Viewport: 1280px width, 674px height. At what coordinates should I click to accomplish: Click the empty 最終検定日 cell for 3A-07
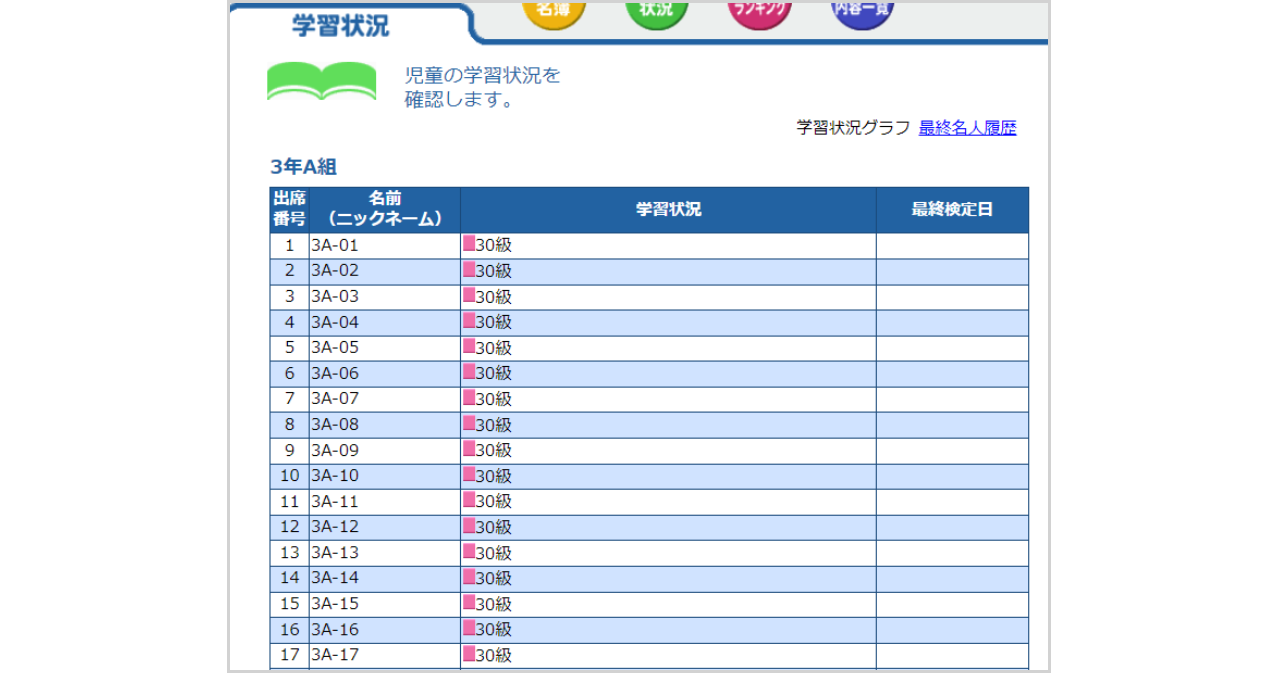coord(952,399)
